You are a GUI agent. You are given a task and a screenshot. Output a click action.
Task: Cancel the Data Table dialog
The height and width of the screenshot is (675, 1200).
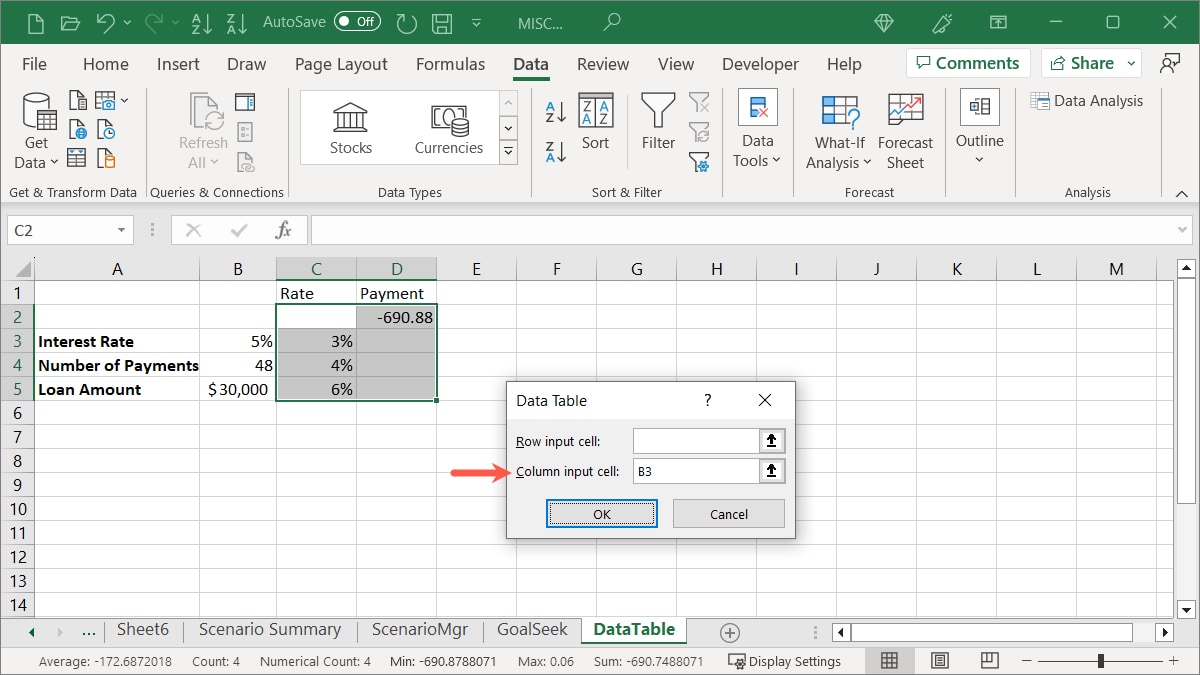pyautogui.click(x=728, y=513)
